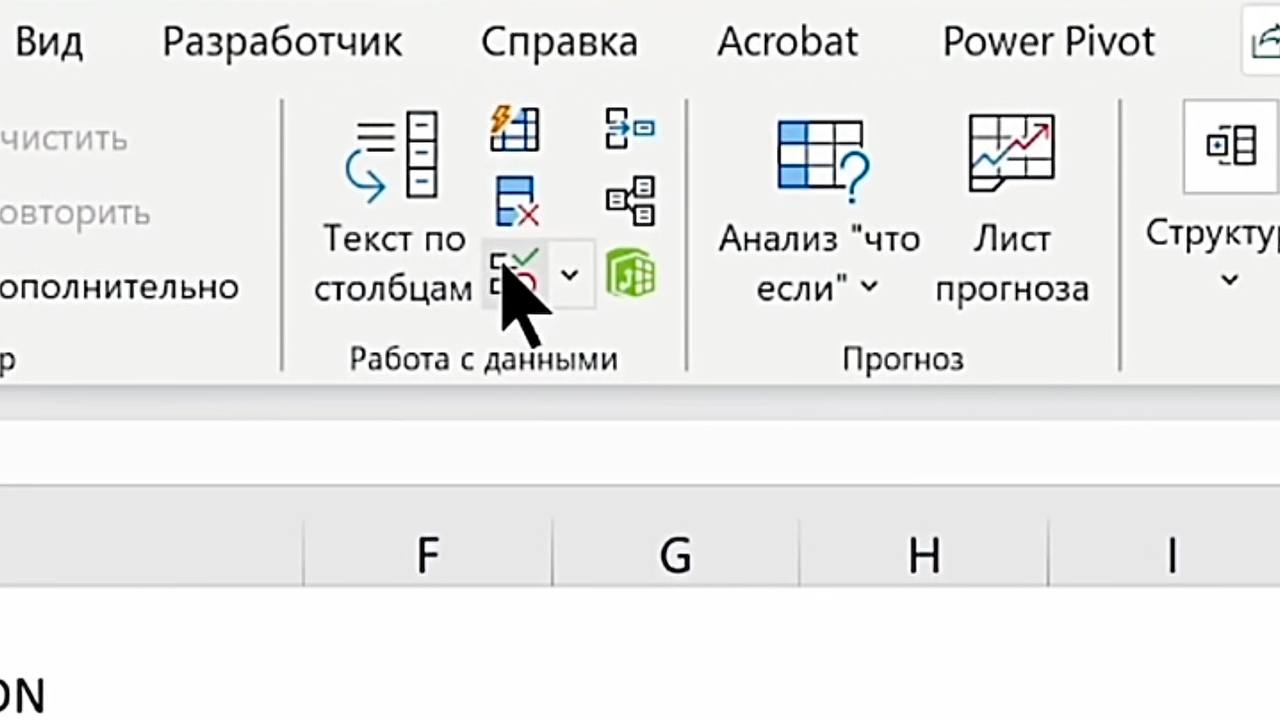Viewport: 1280px width, 720px height.
Task: Open the green Manage Data Model icon
Action: point(630,274)
